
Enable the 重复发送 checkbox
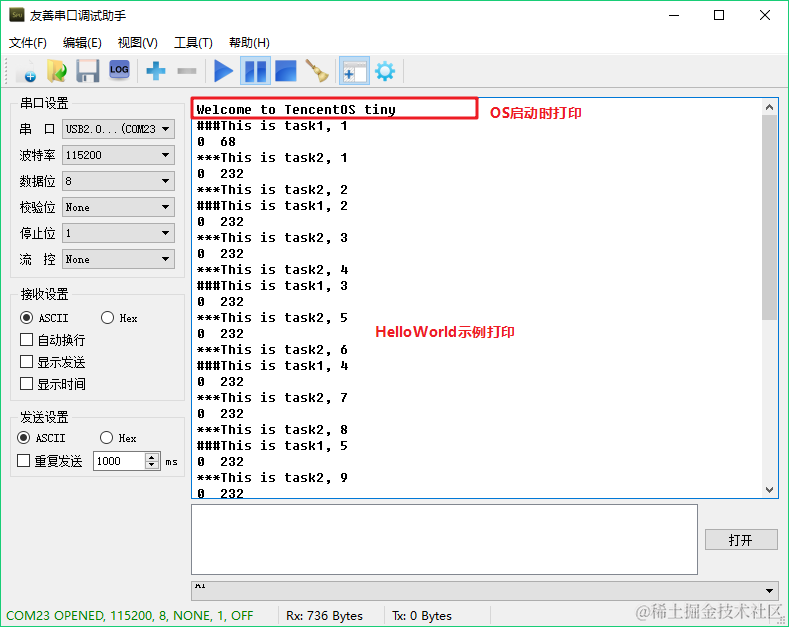click(24, 461)
